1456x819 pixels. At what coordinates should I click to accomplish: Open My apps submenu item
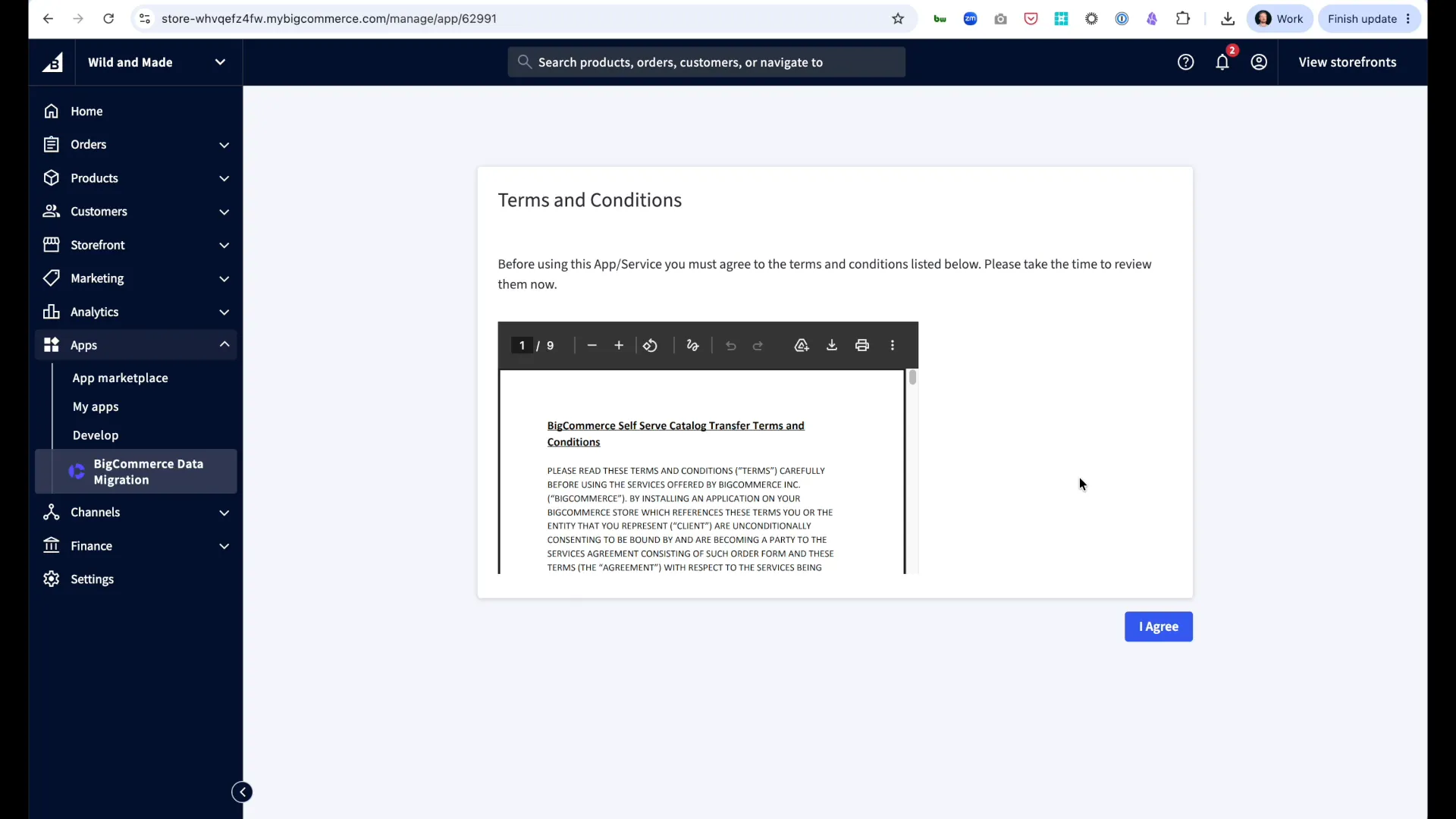pyautogui.click(x=96, y=406)
